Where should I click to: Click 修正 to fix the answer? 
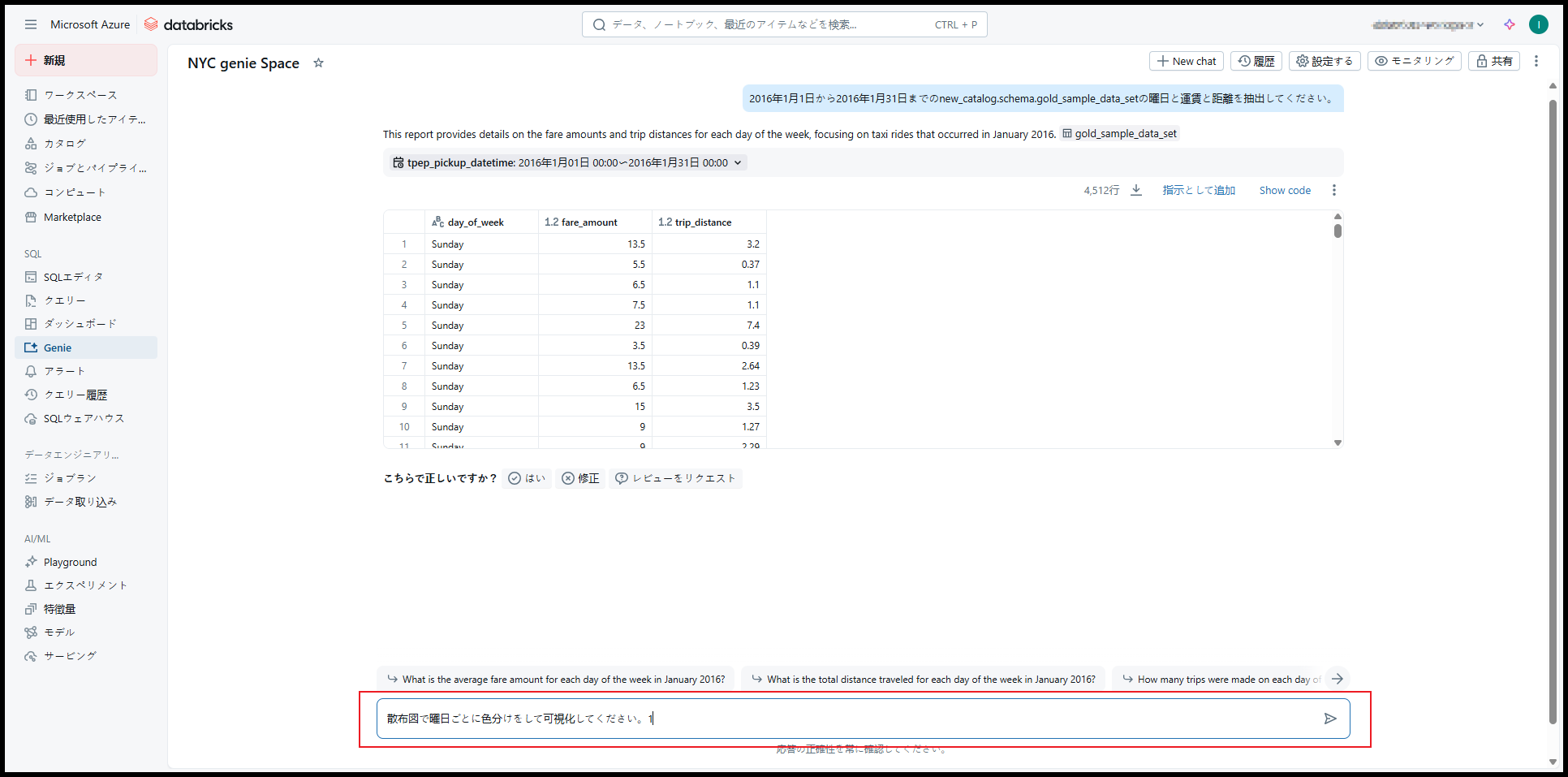coord(580,478)
